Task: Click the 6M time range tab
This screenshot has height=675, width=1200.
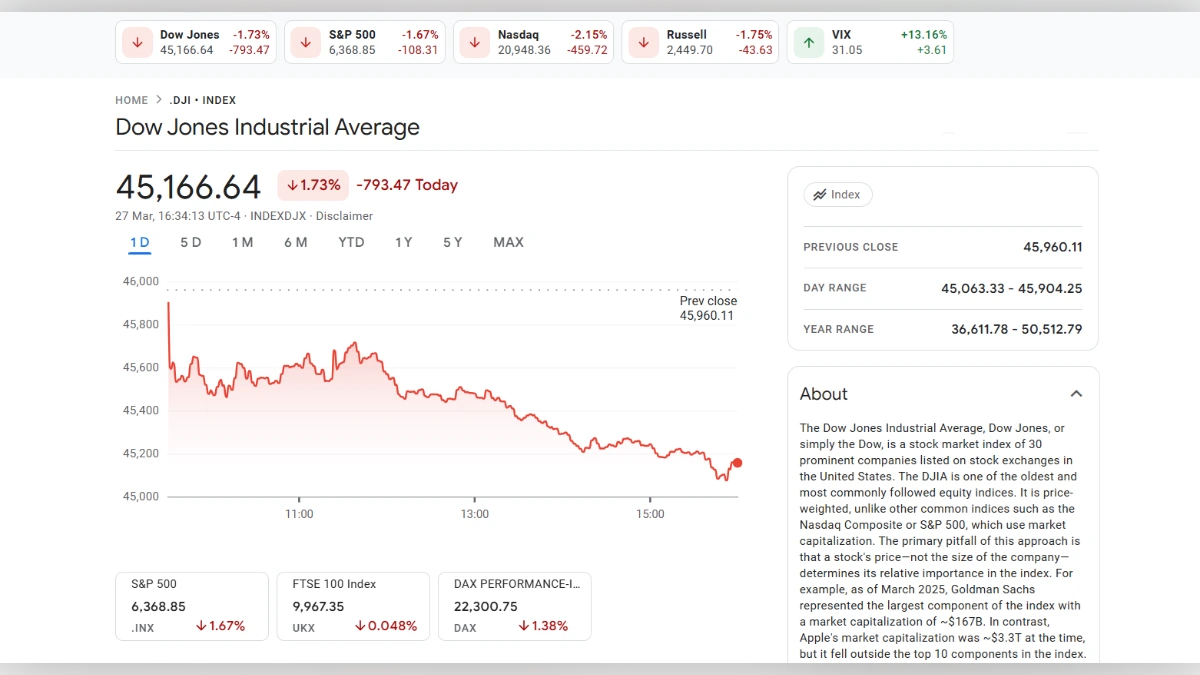Action: coord(296,242)
